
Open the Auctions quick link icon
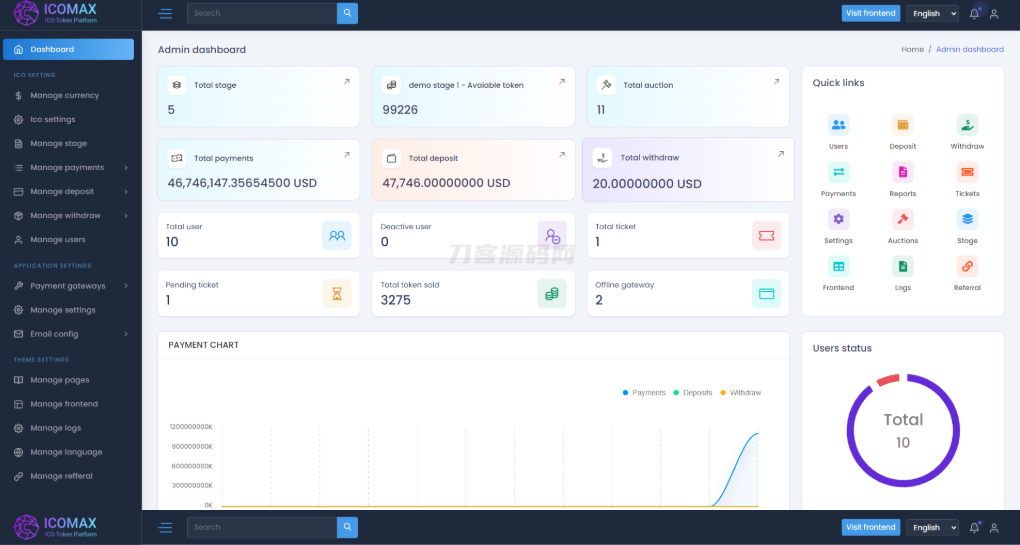[x=902, y=219]
